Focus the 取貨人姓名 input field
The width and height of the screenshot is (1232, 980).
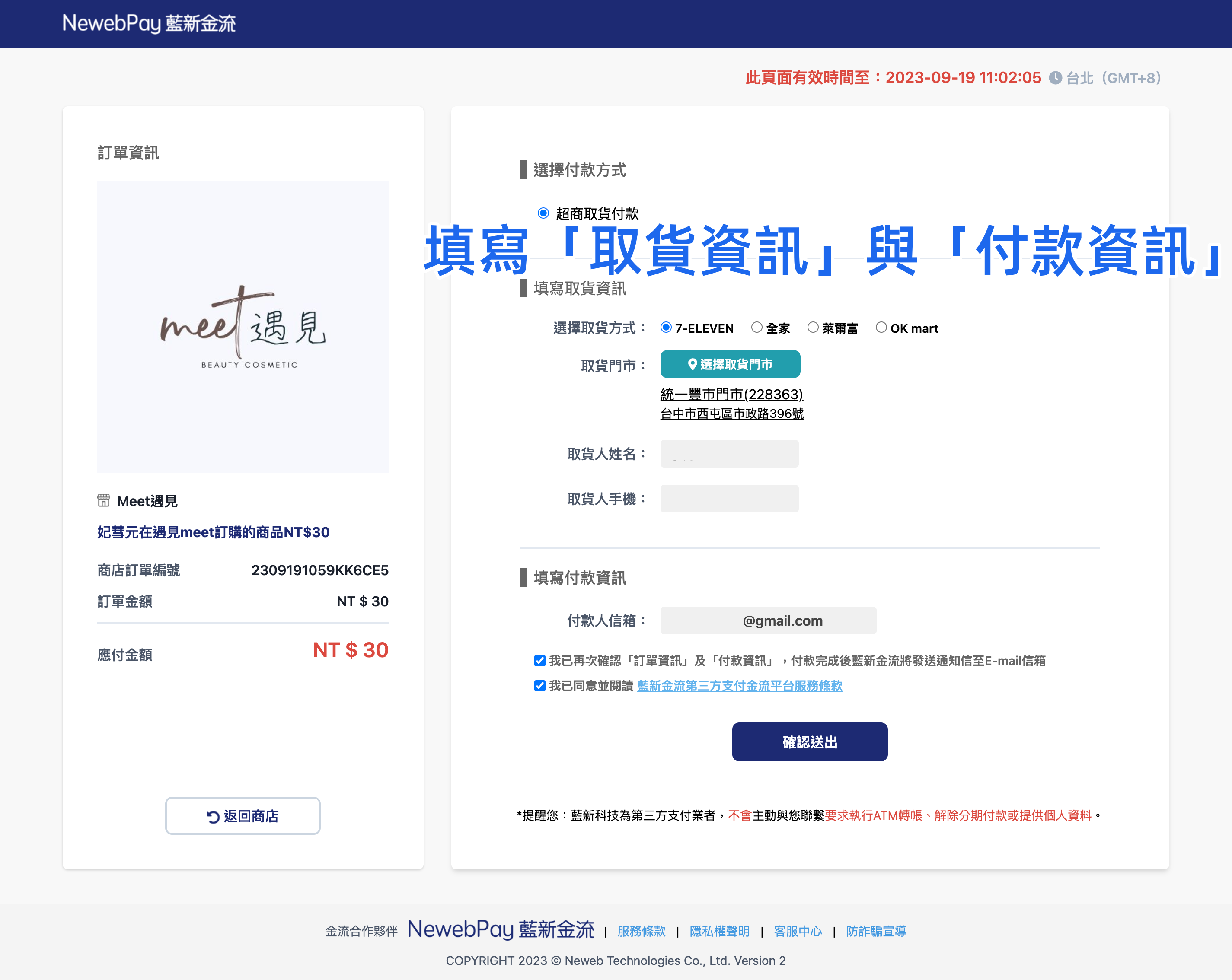click(x=730, y=453)
